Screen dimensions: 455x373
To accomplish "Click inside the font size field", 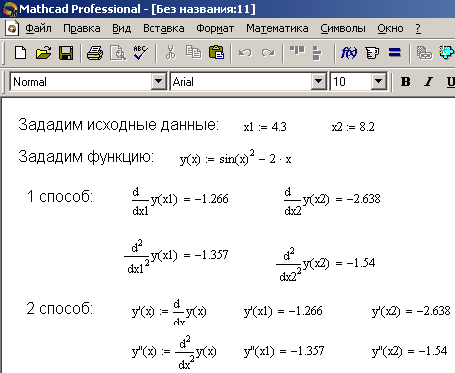I will pos(351,82).
